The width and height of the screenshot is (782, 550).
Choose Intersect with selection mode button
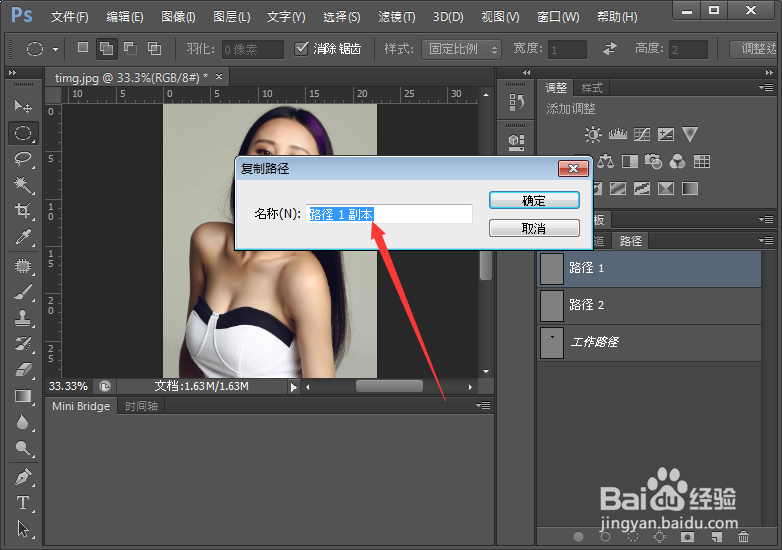point(155,48)
